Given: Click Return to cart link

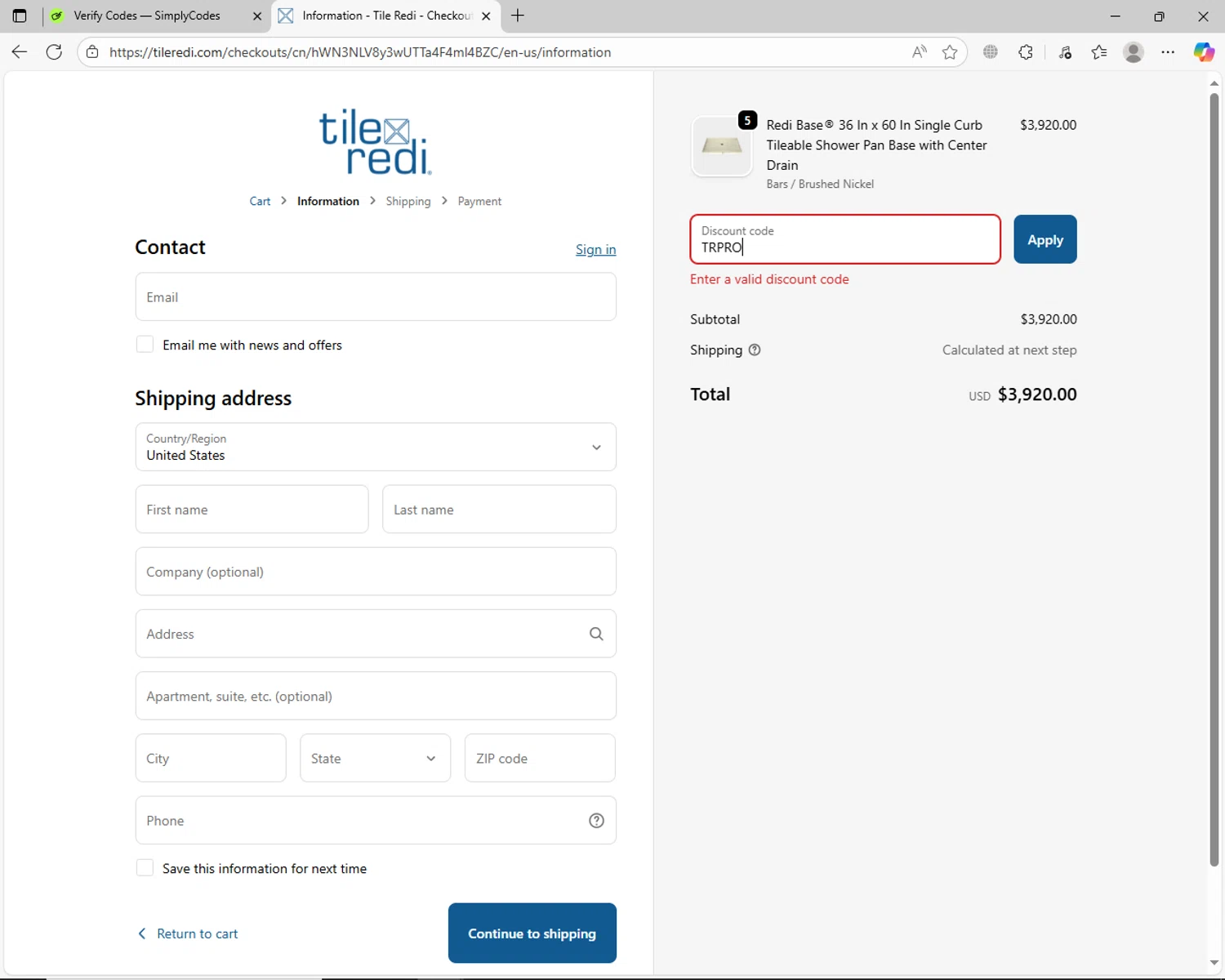Looking at the screenshot, I should (197, 933).
